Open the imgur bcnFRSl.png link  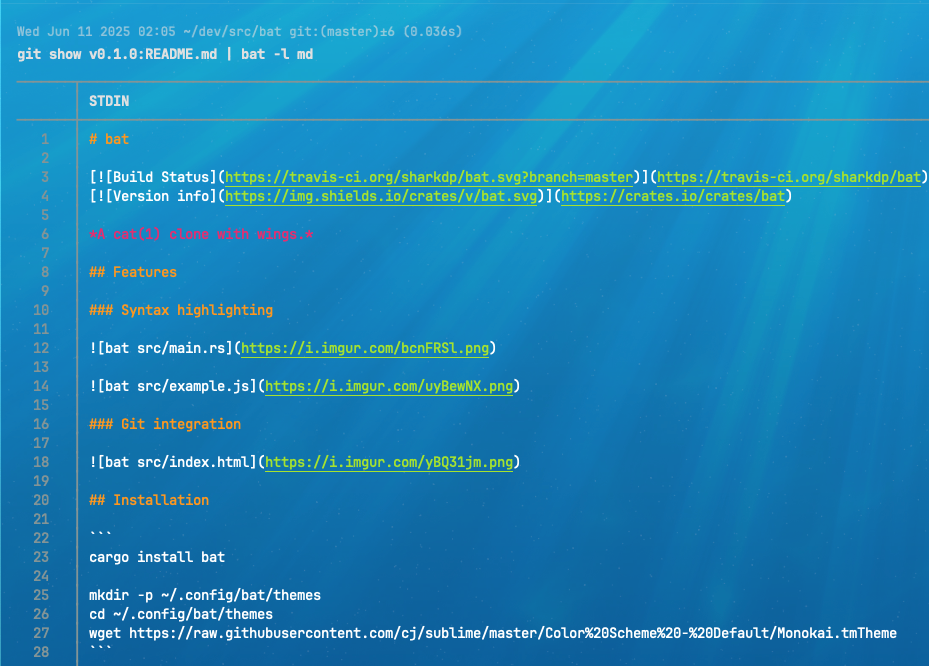pos(365,348)
